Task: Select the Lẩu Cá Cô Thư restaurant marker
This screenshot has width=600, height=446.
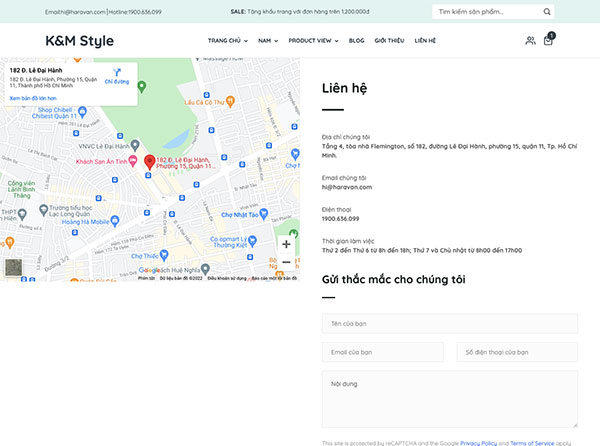Action: click(230, 102)
